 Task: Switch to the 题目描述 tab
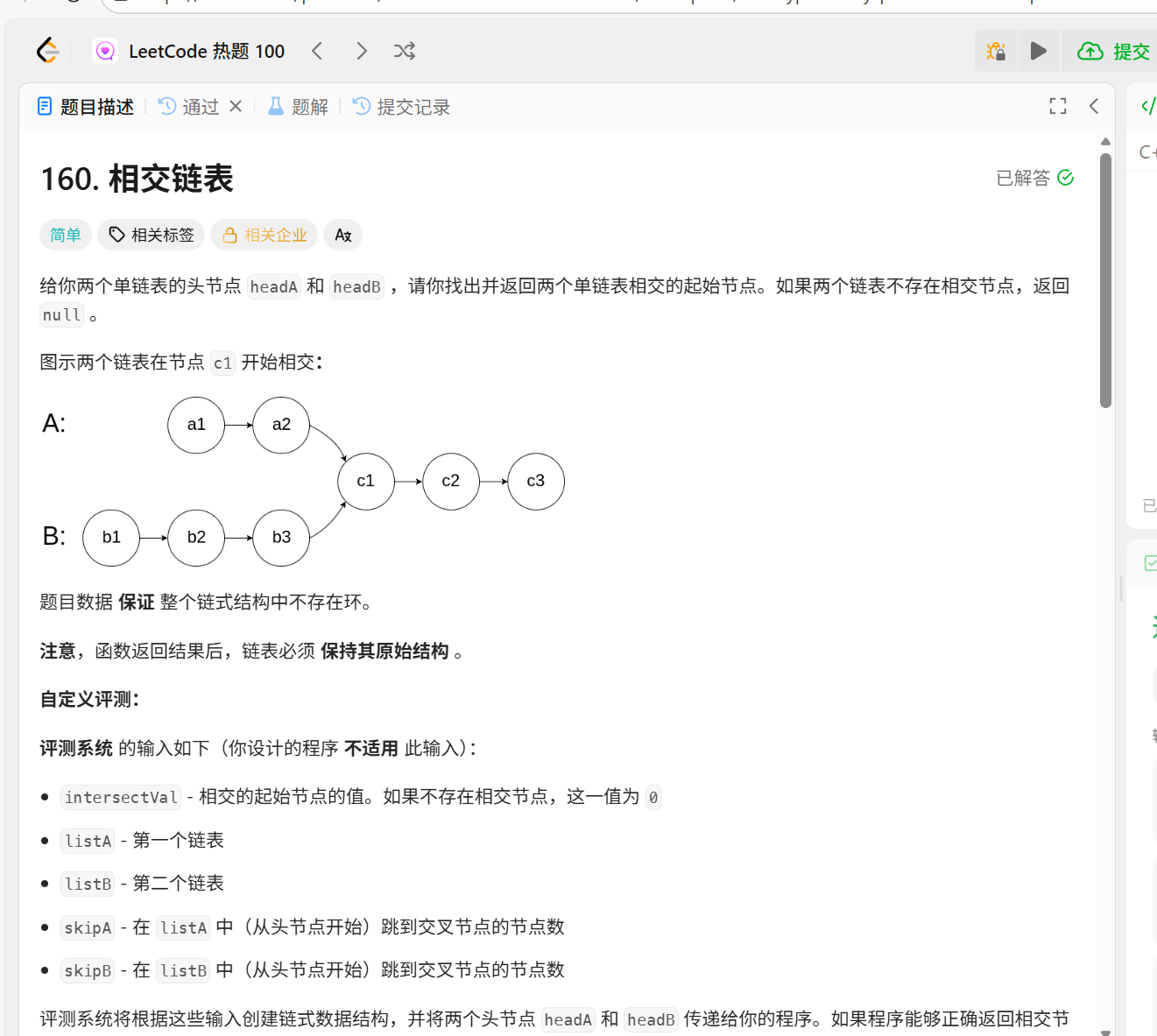pos(86,107)
